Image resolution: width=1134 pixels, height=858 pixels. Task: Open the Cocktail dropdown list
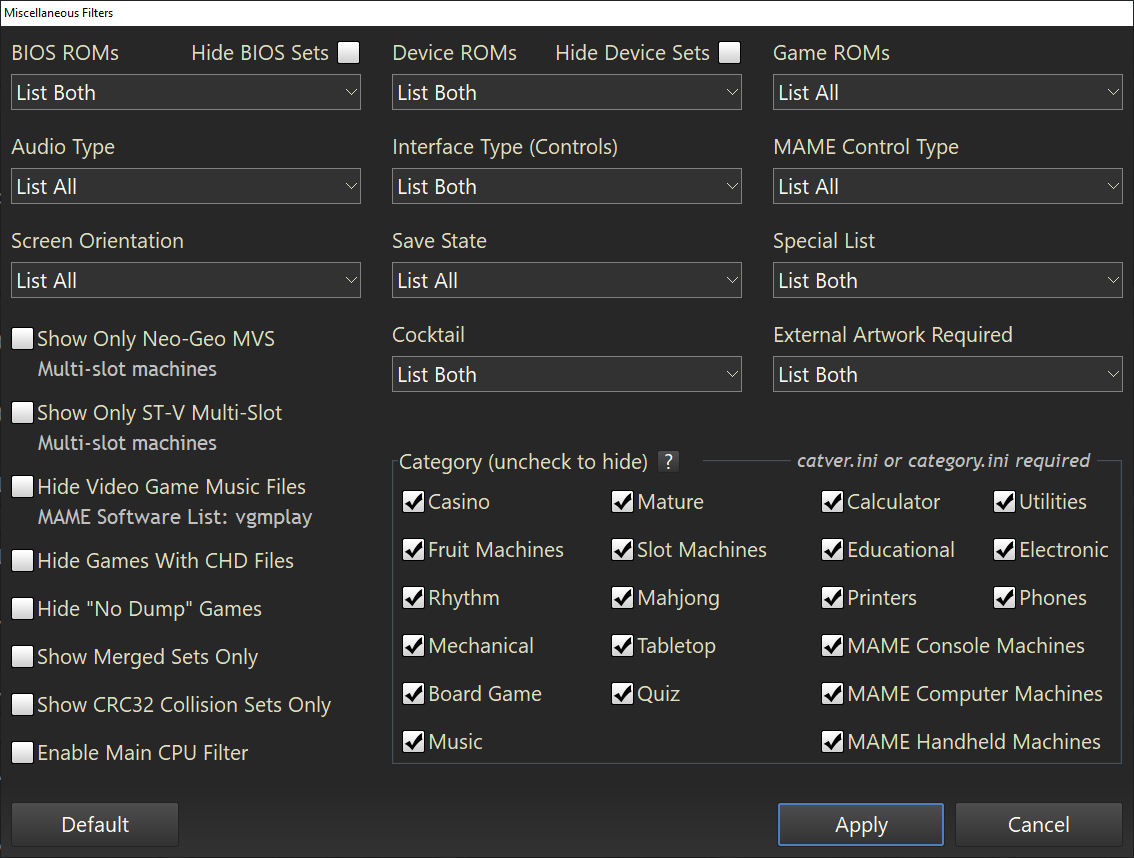(566, 375)
